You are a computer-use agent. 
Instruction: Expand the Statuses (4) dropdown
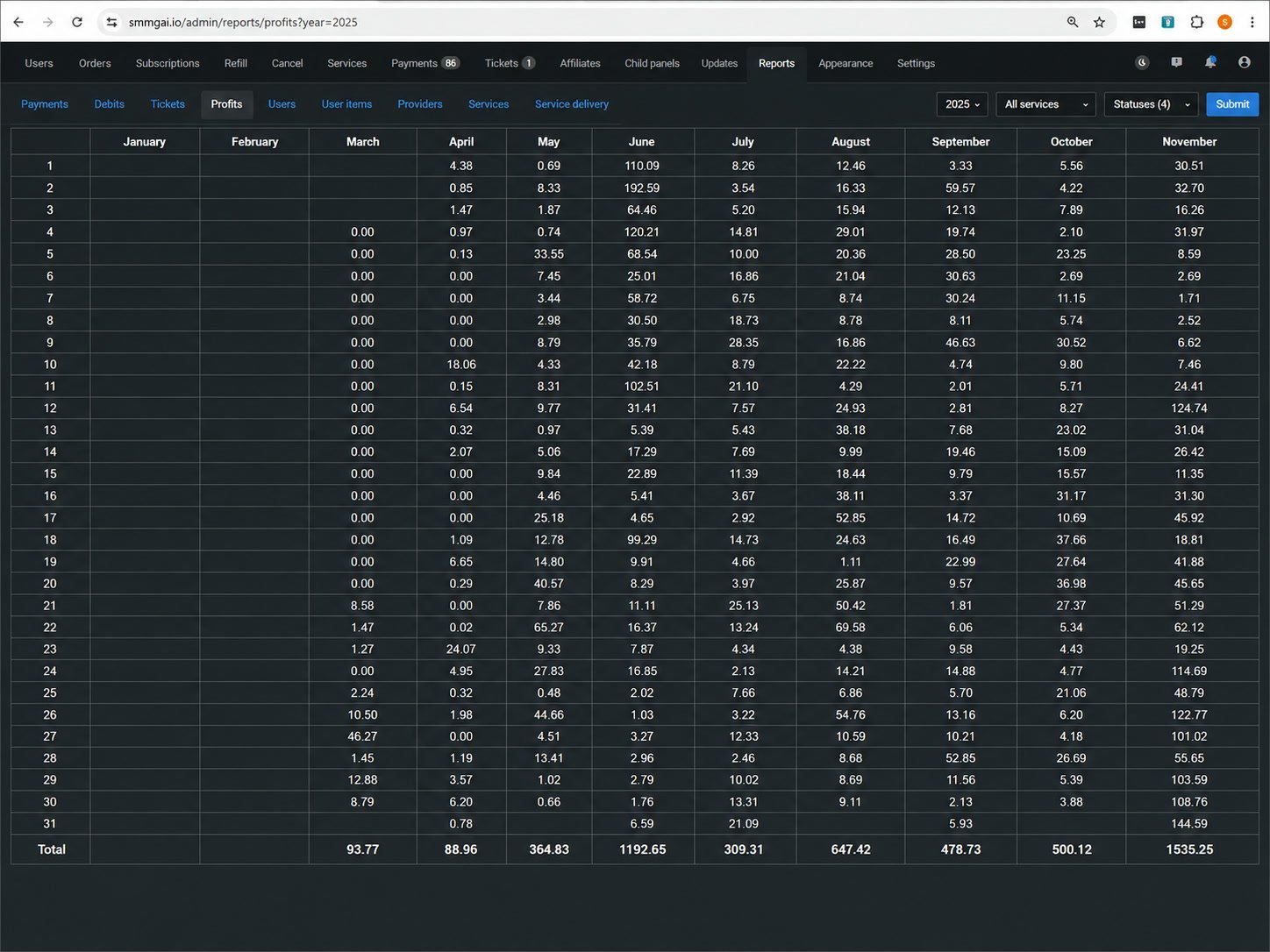coord(1152,104)
